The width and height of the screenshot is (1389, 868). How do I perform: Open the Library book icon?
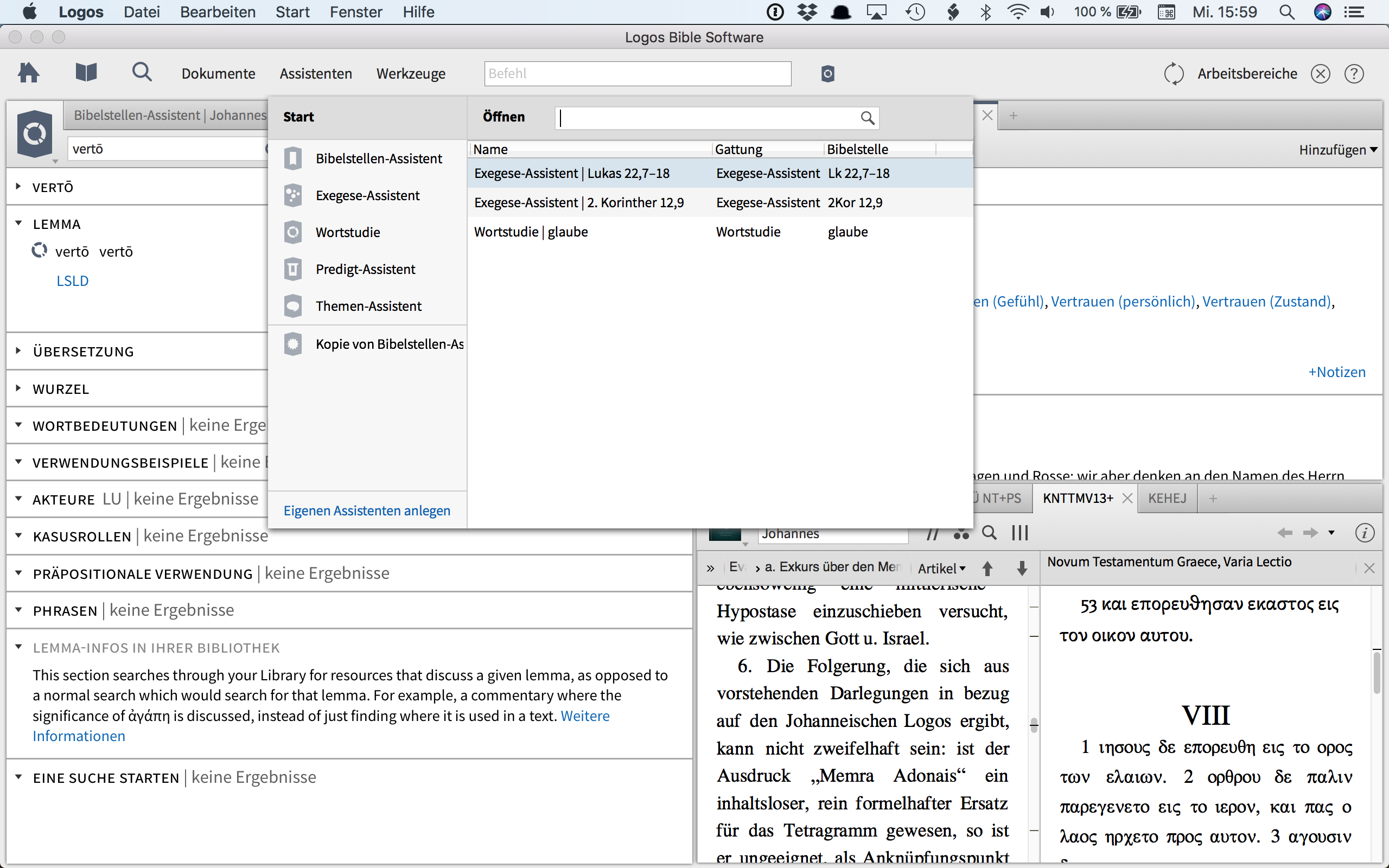[x=86, y=73]
